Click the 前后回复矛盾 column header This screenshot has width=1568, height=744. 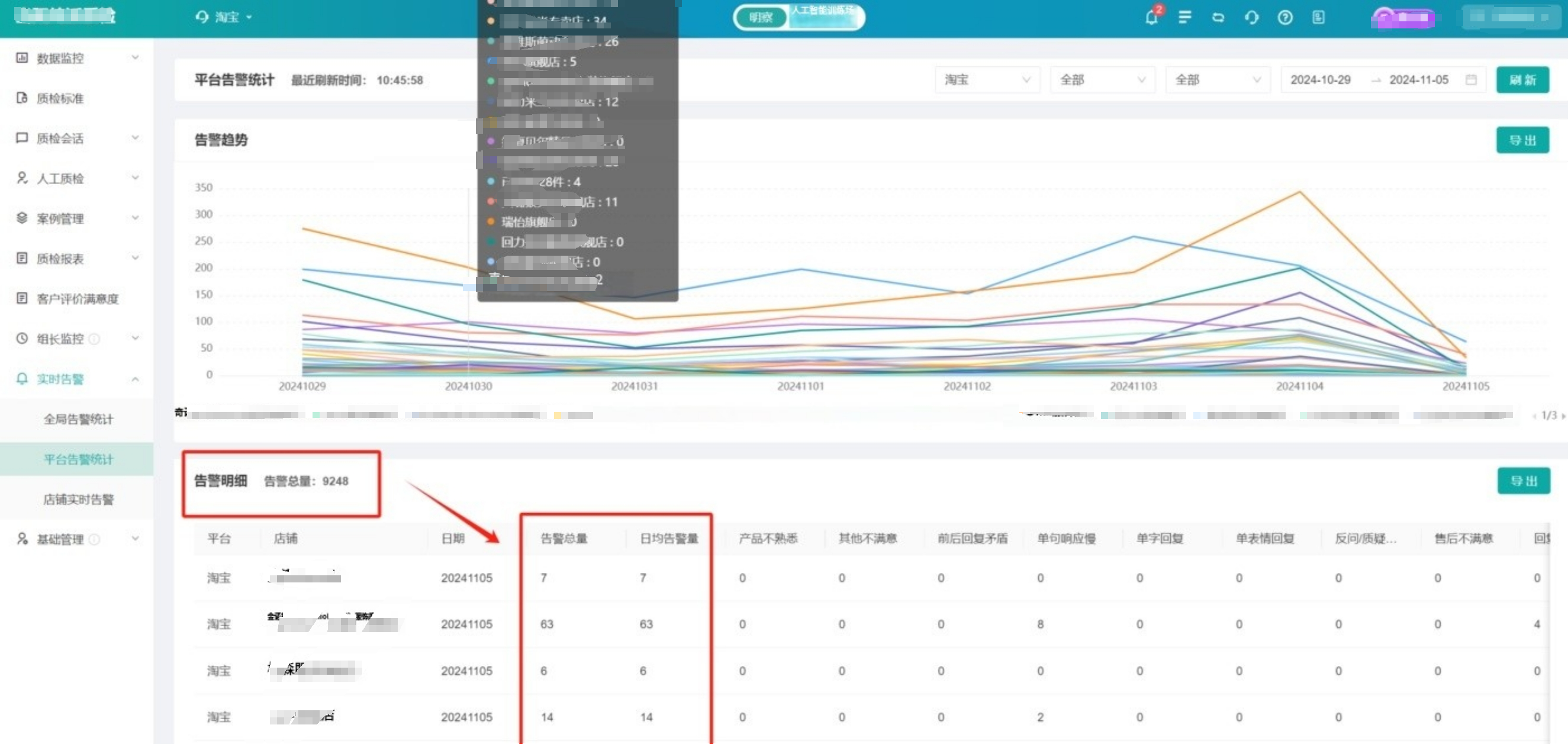click(973, 538)
